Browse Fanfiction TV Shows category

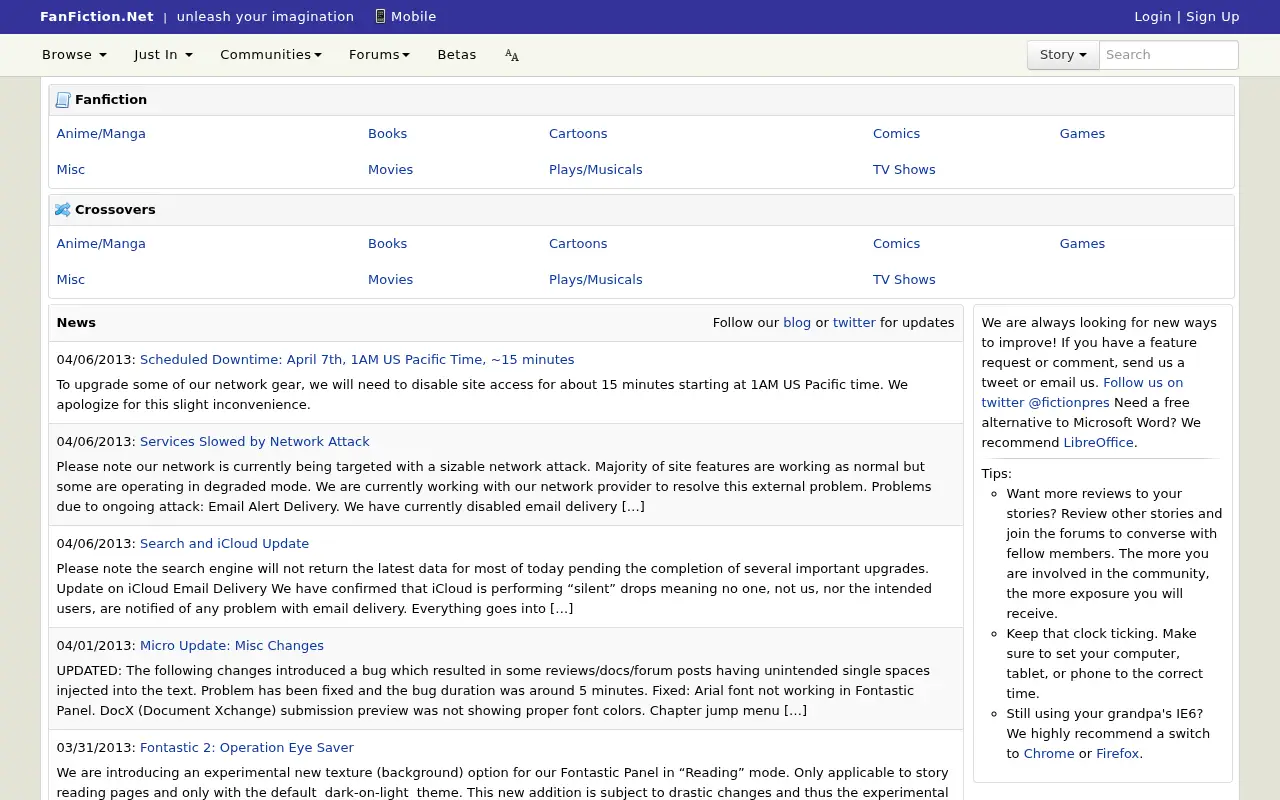point(904,170)
